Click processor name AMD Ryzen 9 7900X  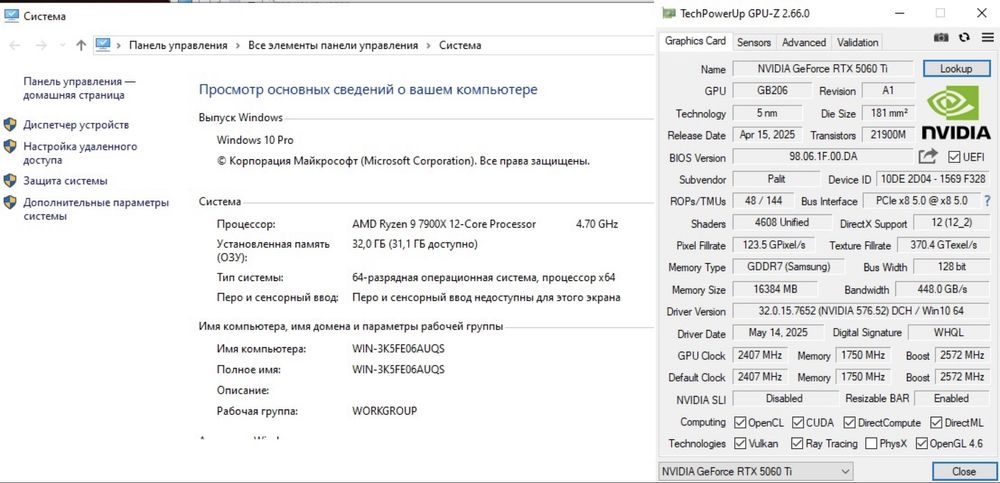point(445,225)
